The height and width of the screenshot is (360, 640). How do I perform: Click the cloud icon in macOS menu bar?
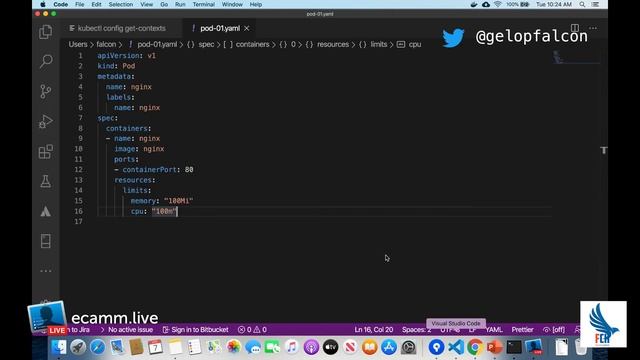pos(486,4)
